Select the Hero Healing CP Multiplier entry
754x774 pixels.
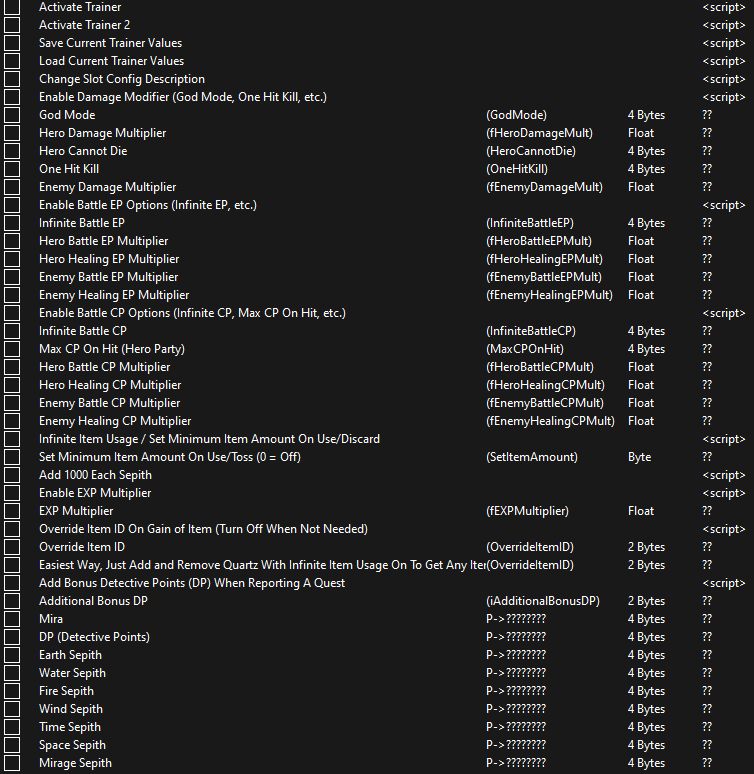pyautogui.click(x=110, y=385)
